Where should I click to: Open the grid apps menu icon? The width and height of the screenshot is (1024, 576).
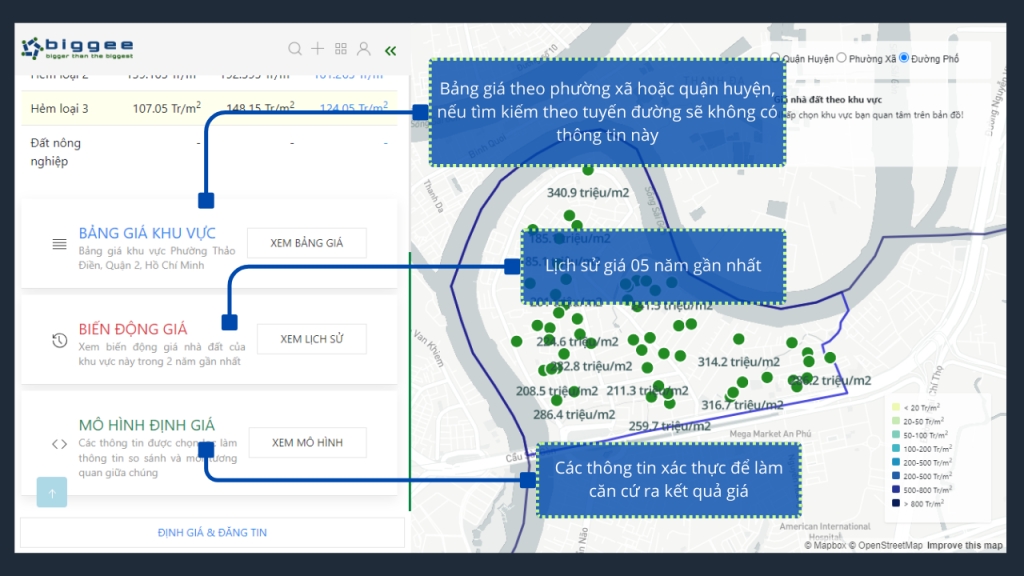(x=341, y=49)
